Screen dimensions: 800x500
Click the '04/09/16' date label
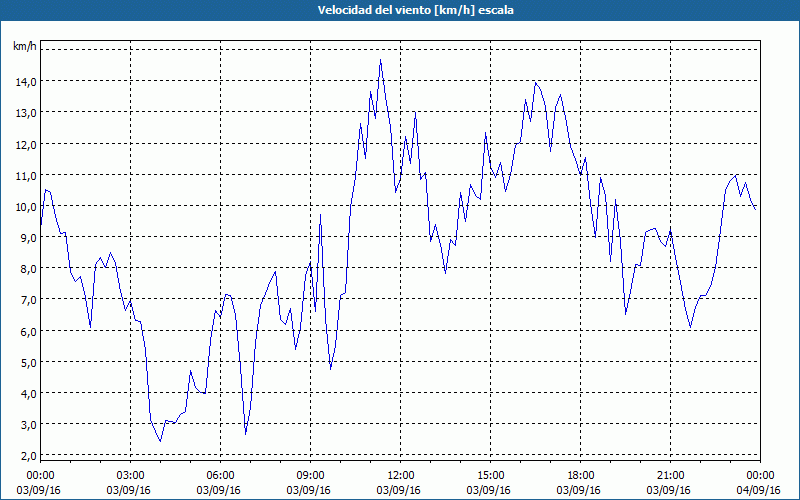tap(759, 490)
